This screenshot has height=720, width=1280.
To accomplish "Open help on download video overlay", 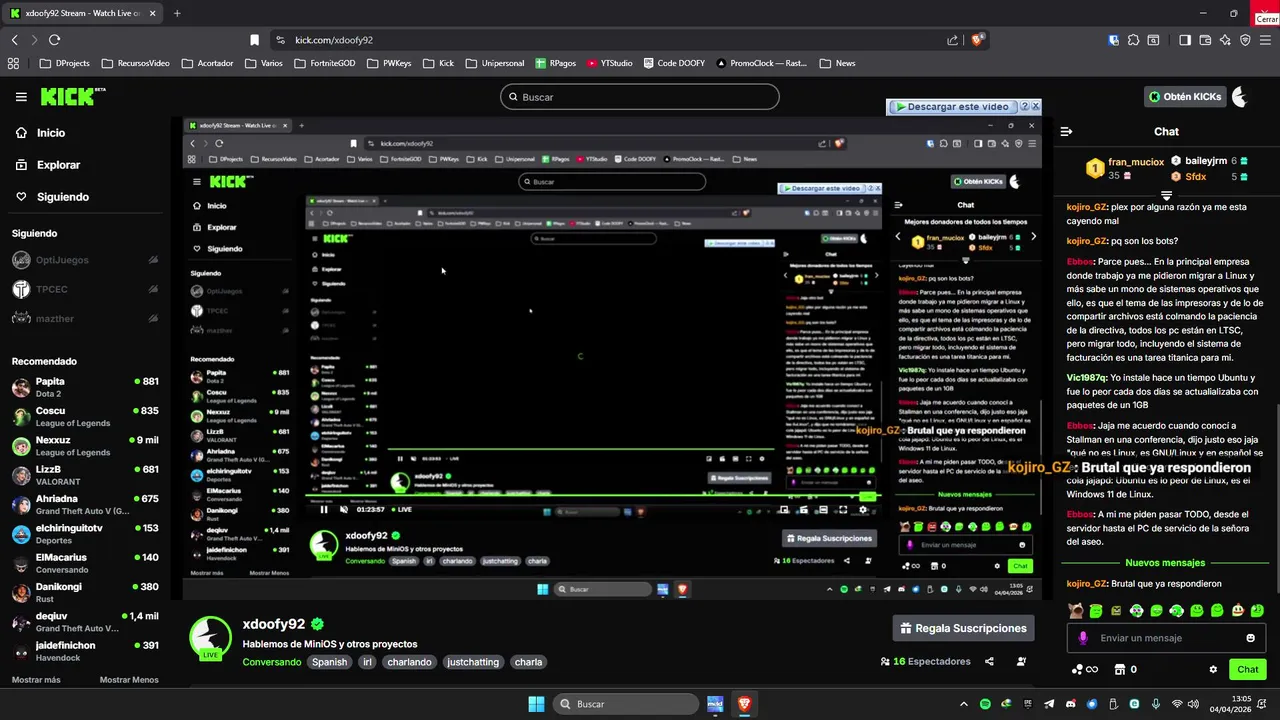I will tap(1024, 106).
